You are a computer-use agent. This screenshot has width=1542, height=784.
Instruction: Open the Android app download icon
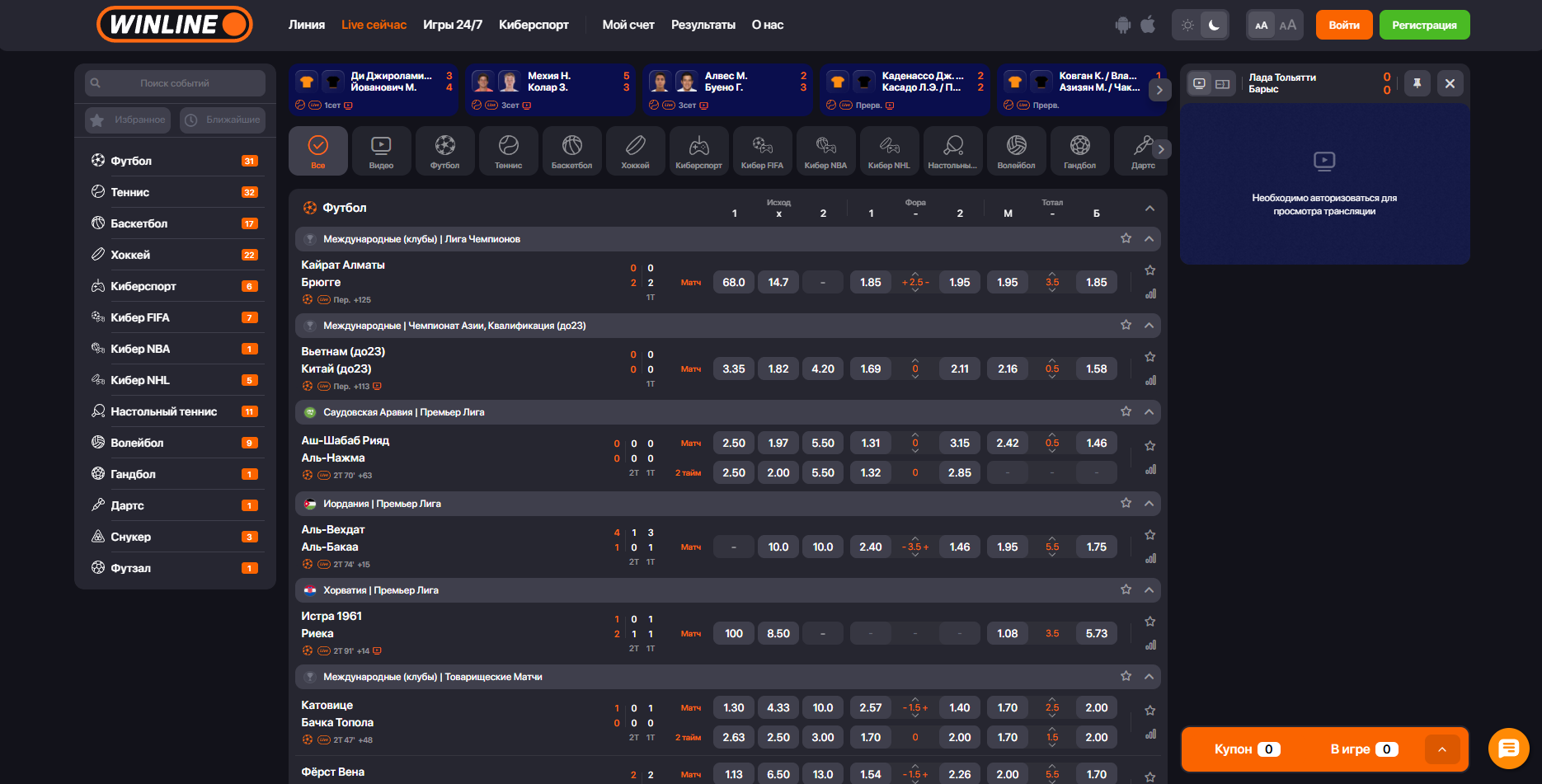tap(1122, 25)
